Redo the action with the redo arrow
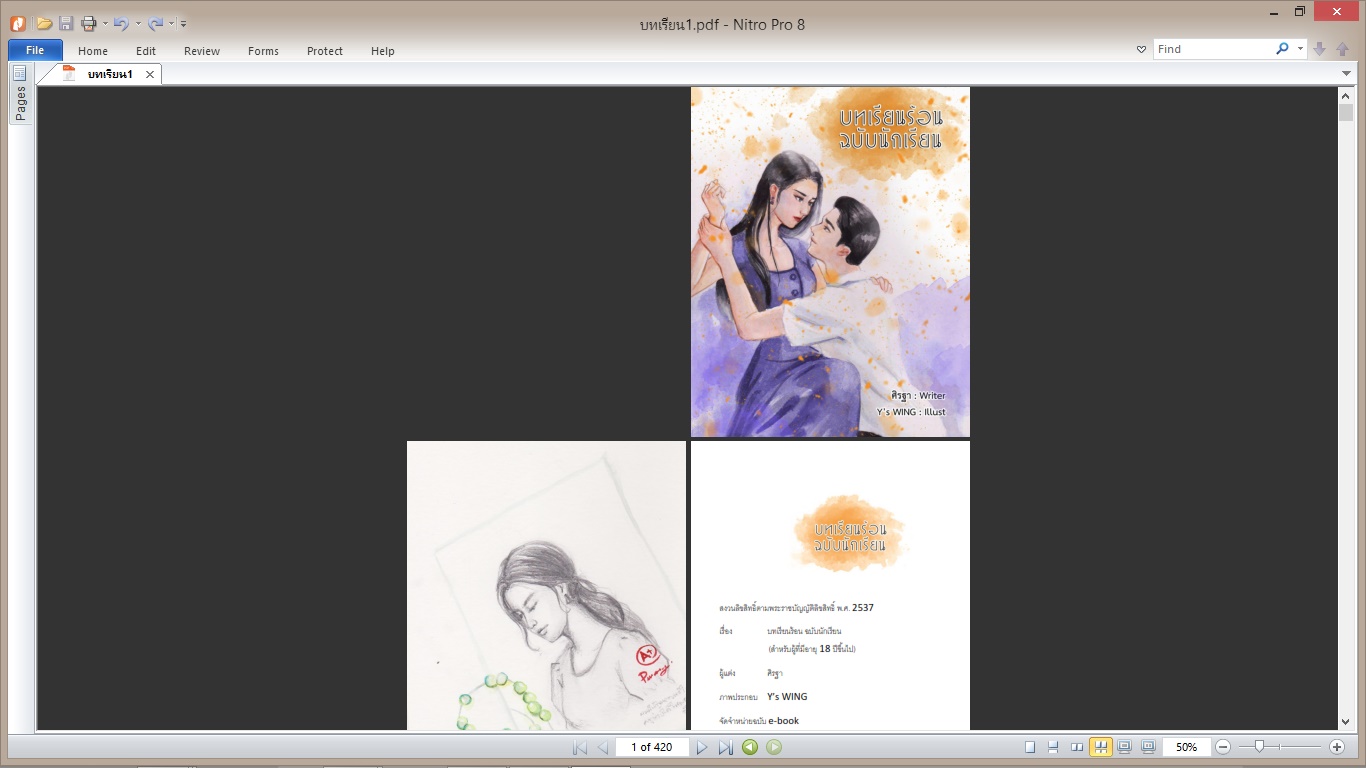Screen dimensions: 1366x768 pyautogui.click(x=155, y=23)
